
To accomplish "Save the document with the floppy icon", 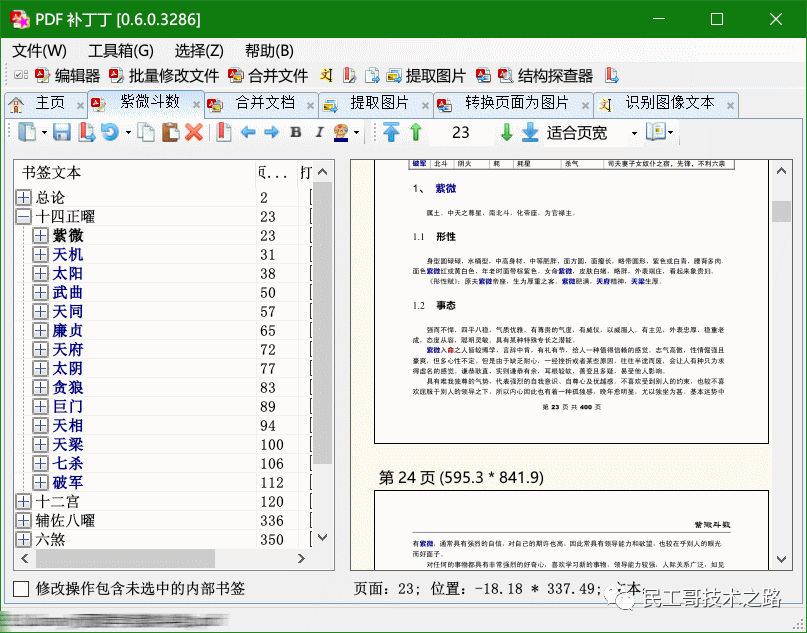I will click(x=62, y=133).
